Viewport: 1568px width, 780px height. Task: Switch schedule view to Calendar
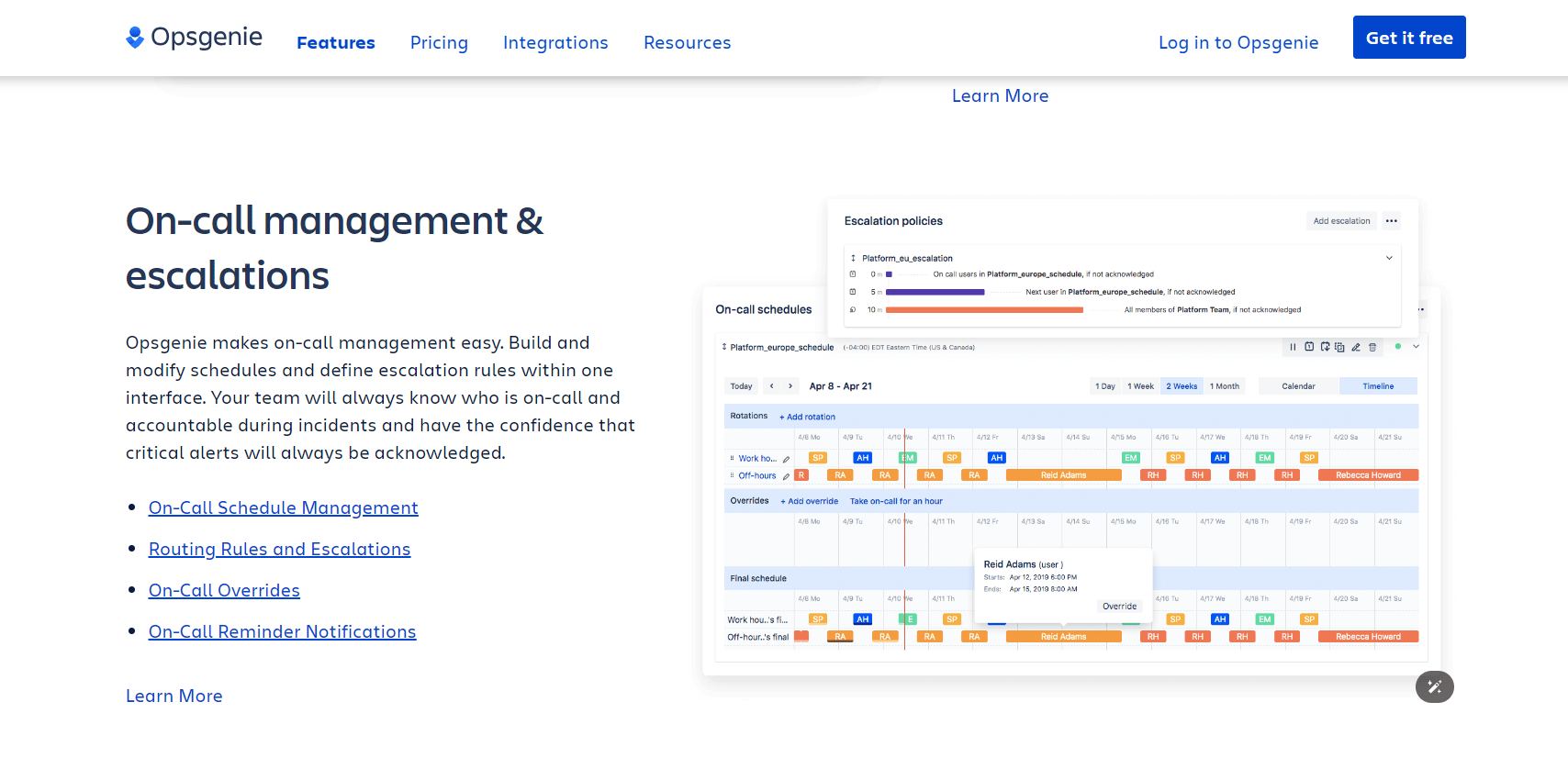[x=1298, y=386]
